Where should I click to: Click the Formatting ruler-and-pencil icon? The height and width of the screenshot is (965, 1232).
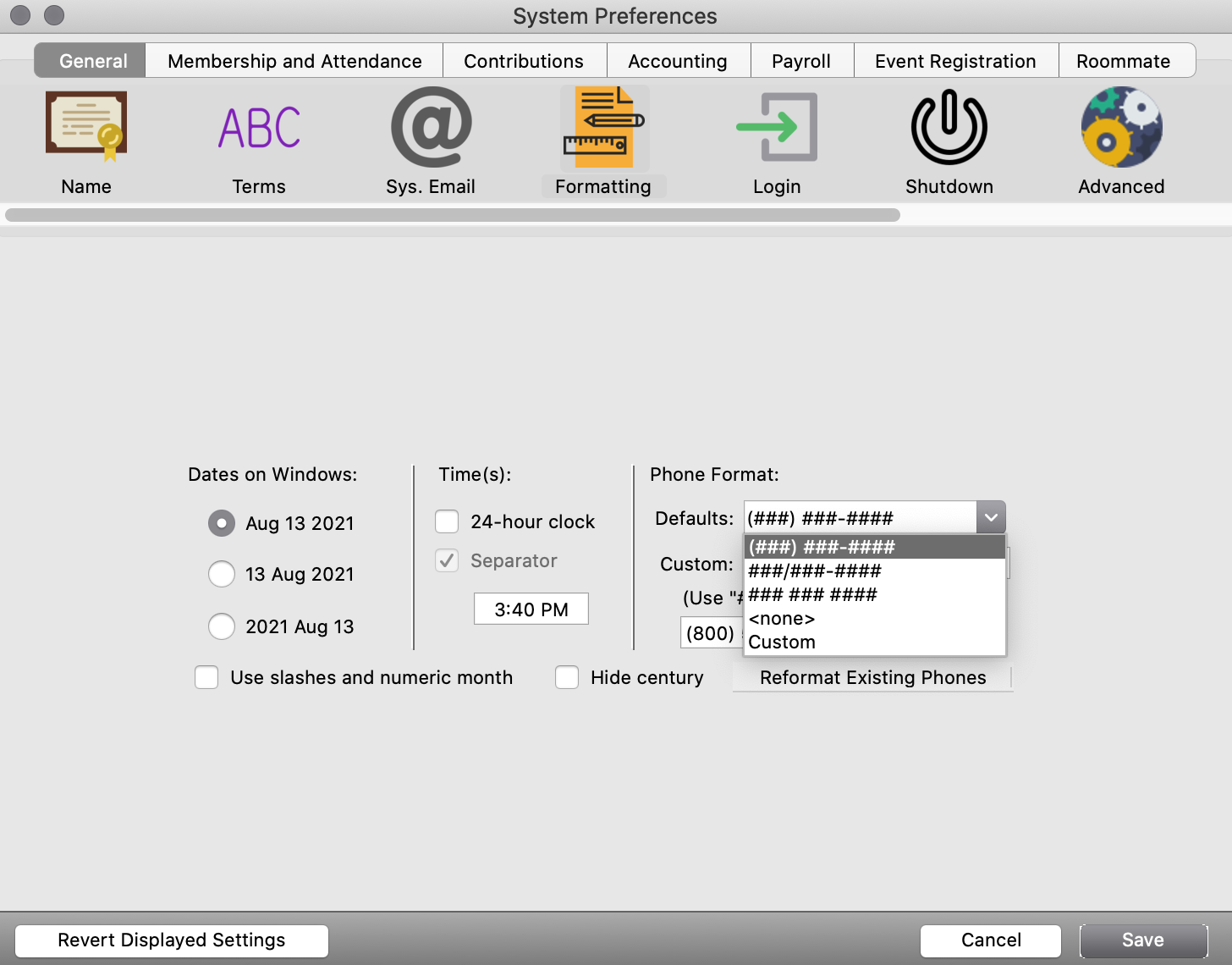[603, 127]
